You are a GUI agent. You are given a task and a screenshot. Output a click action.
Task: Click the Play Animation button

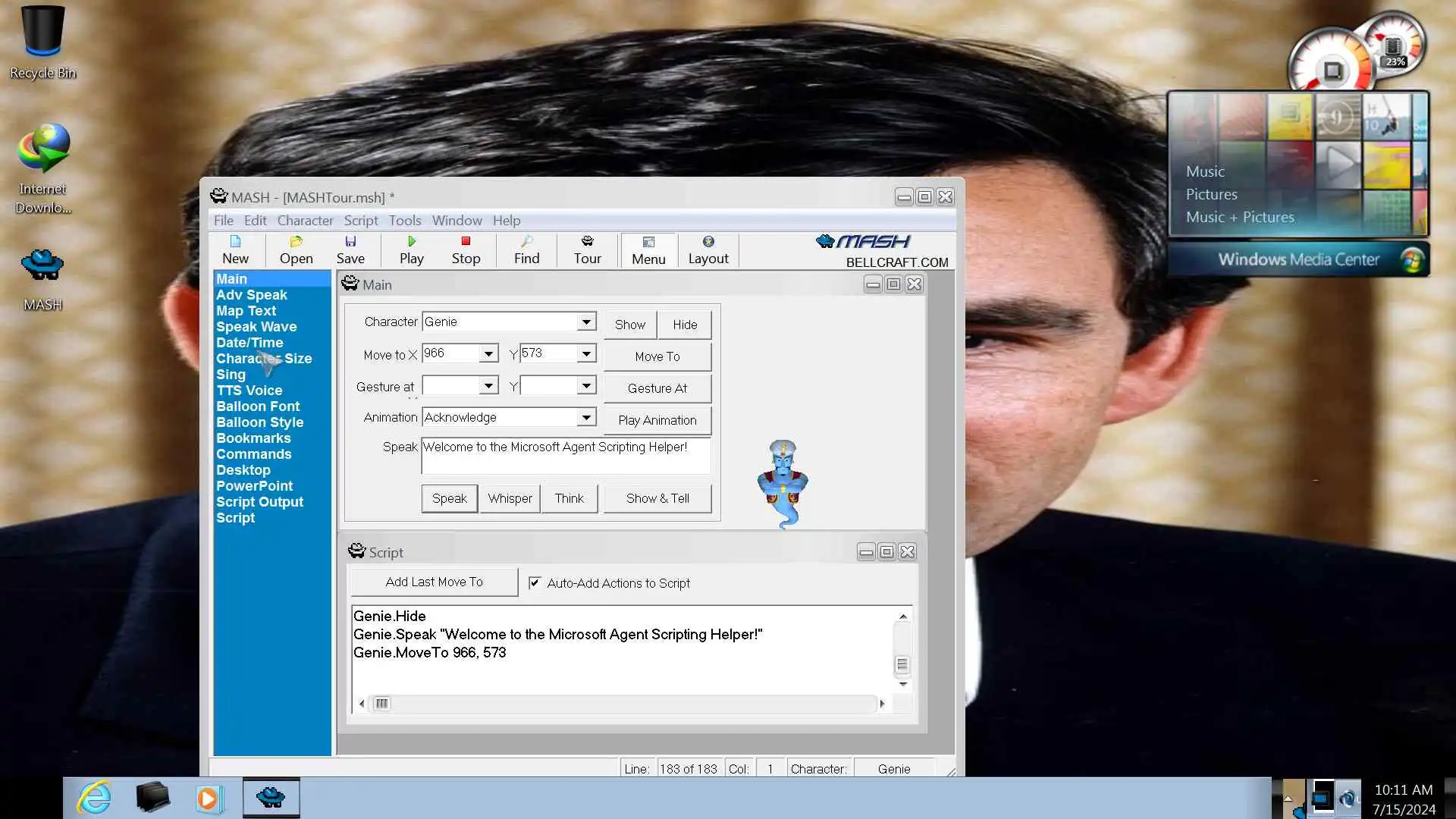coord(657,420)
